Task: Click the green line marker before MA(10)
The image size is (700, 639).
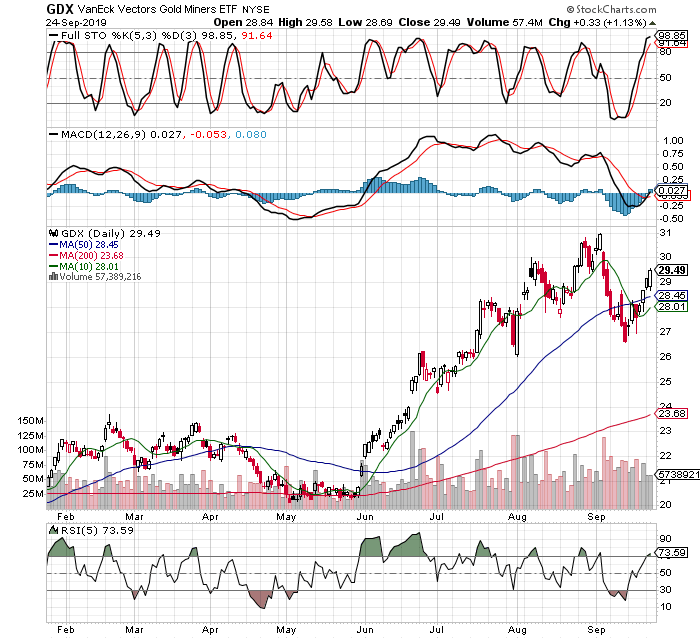Action: pyautogui.click(x=54, y=267)
